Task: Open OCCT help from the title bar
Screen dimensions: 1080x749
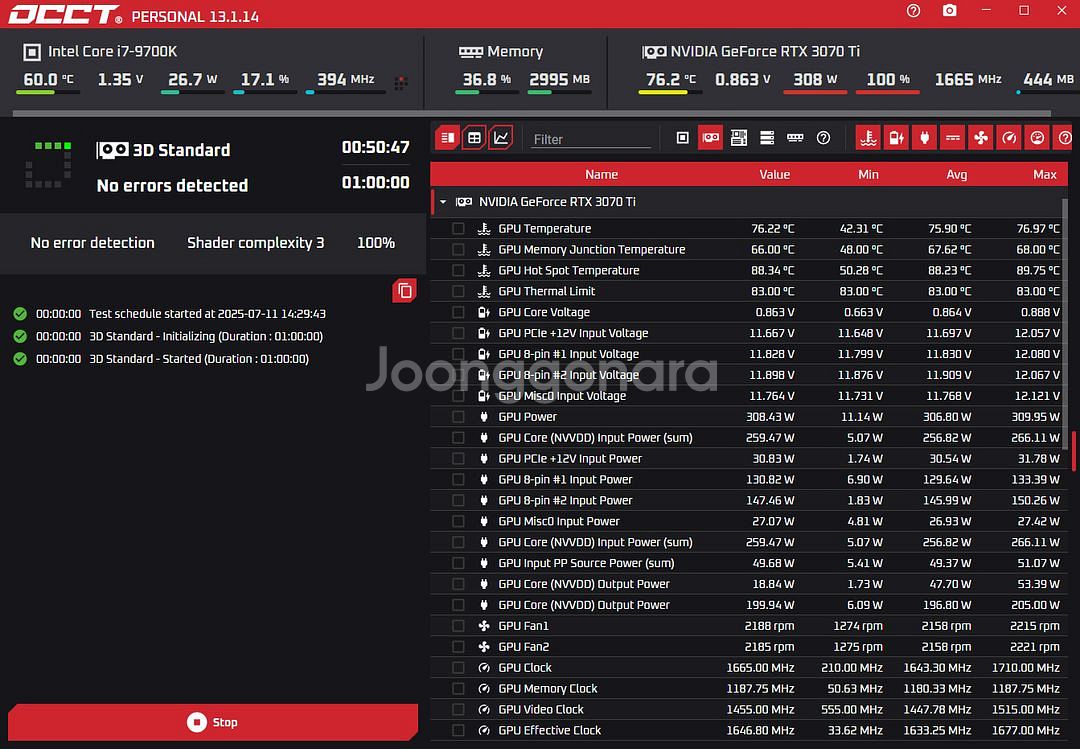Action: 913,11
